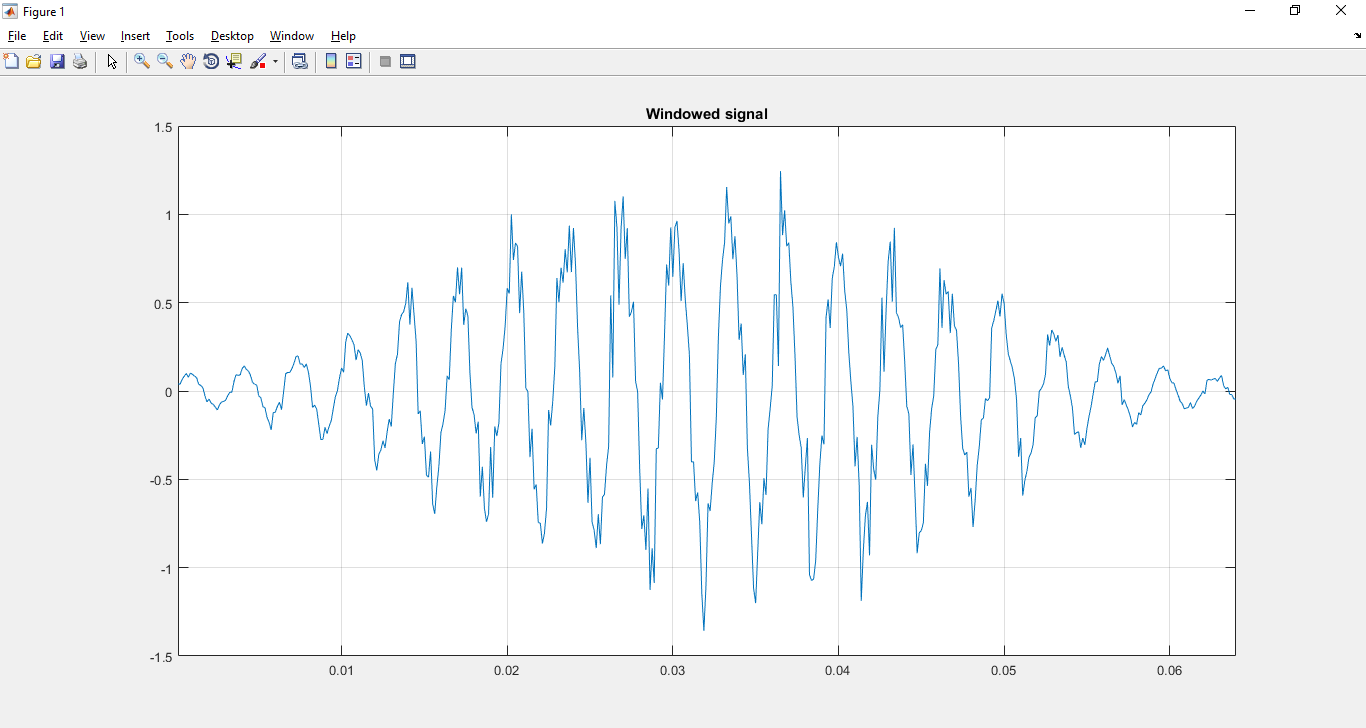Viewport: 1366px width, 728px height.
Task: Open the Tools menu
Action: tap(180, 36)
